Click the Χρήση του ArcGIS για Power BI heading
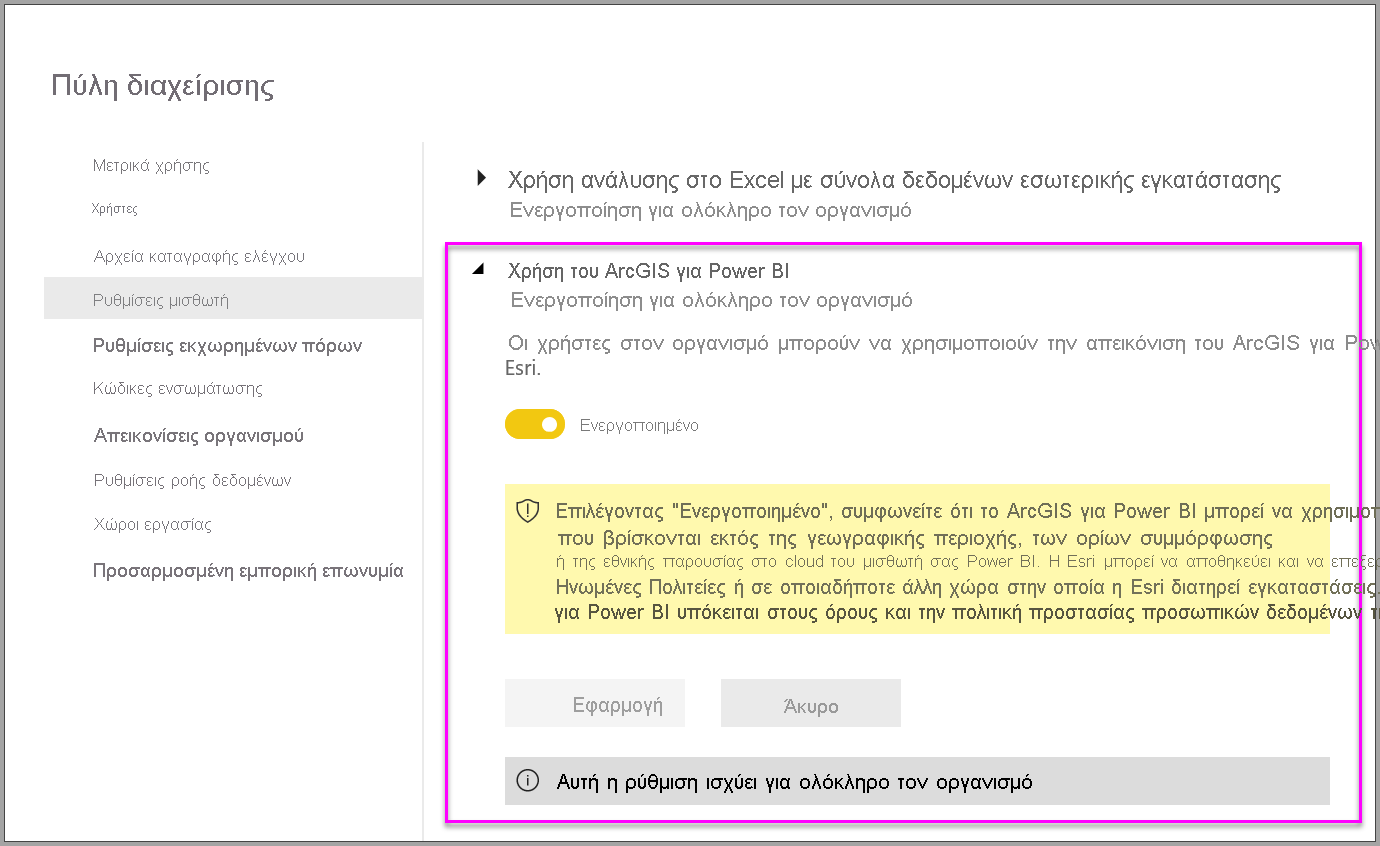The width and height of the screenshot is (1380, 846). 650,271
